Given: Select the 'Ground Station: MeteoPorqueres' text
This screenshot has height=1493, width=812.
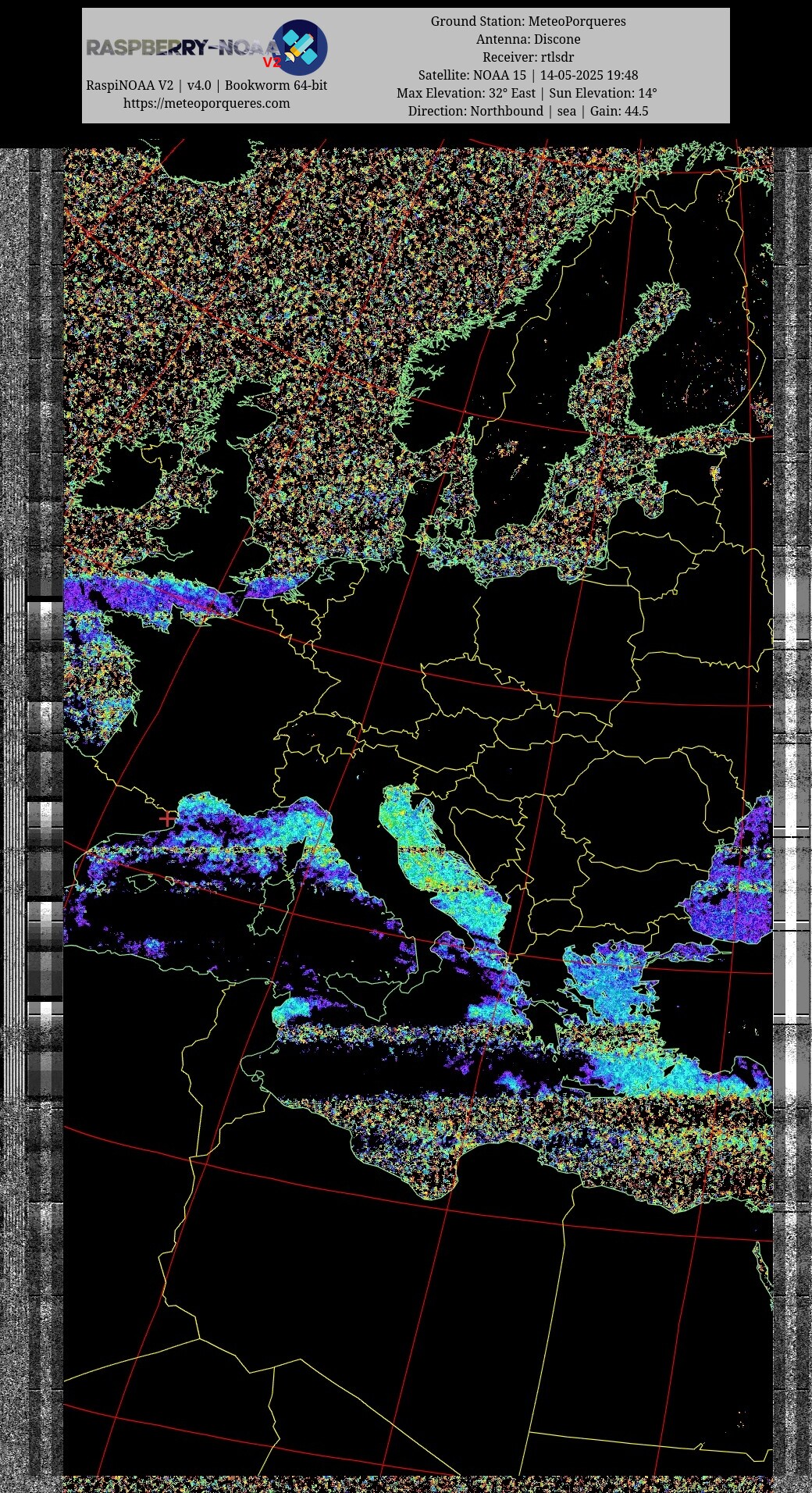Looking at the screenshot, I should [x=529, y=21].
